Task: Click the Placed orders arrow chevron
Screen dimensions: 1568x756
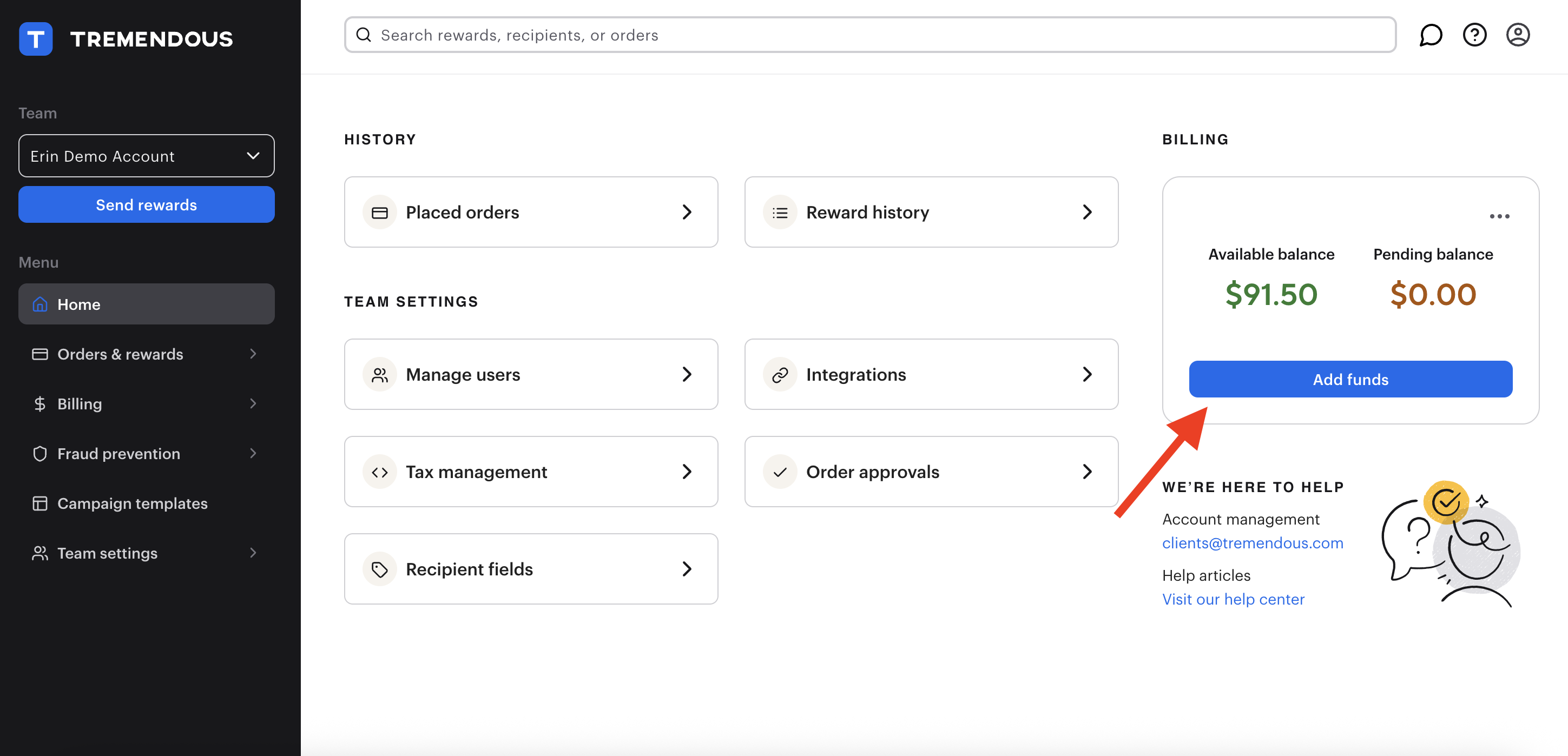Action: (687, 213)
